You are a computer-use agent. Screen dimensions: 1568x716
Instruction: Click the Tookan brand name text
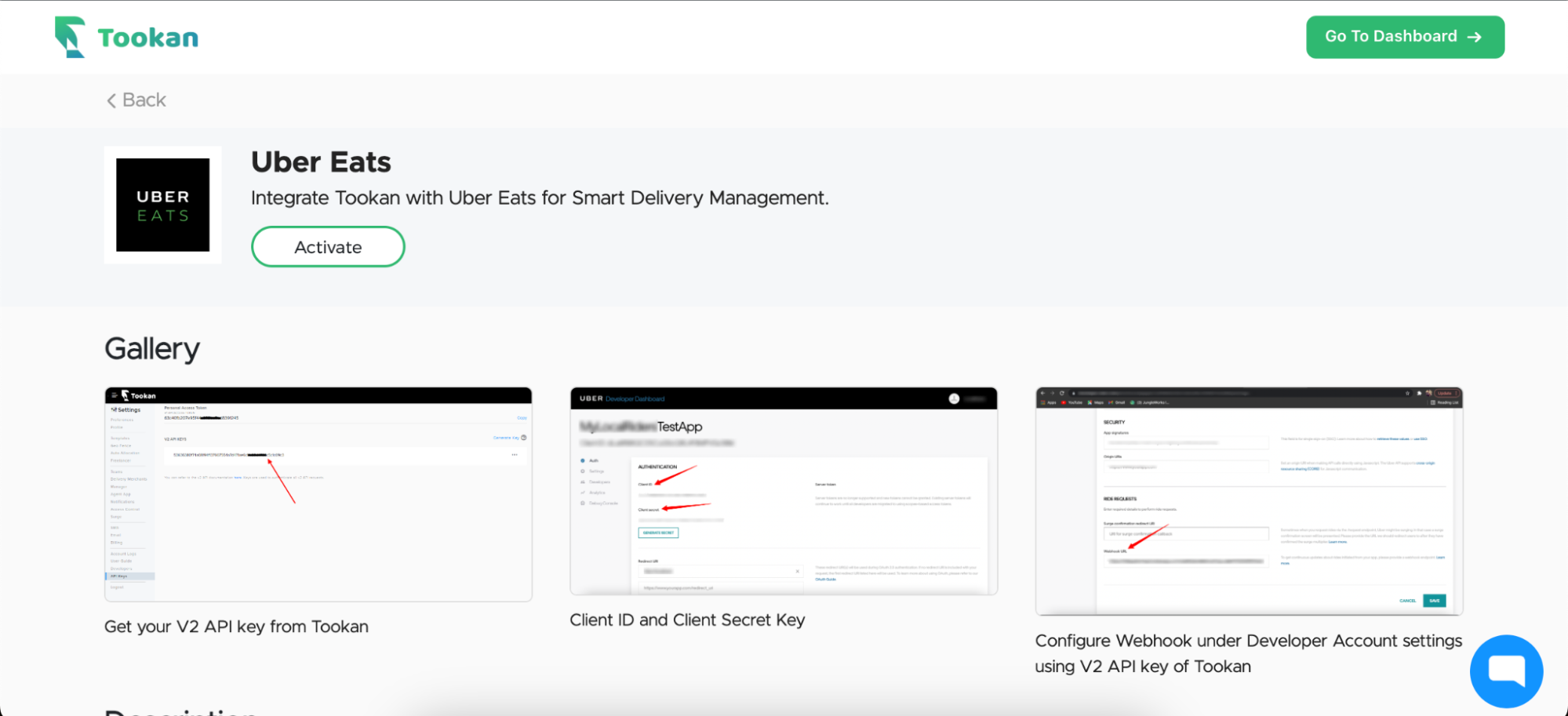[x=148, y=38]
